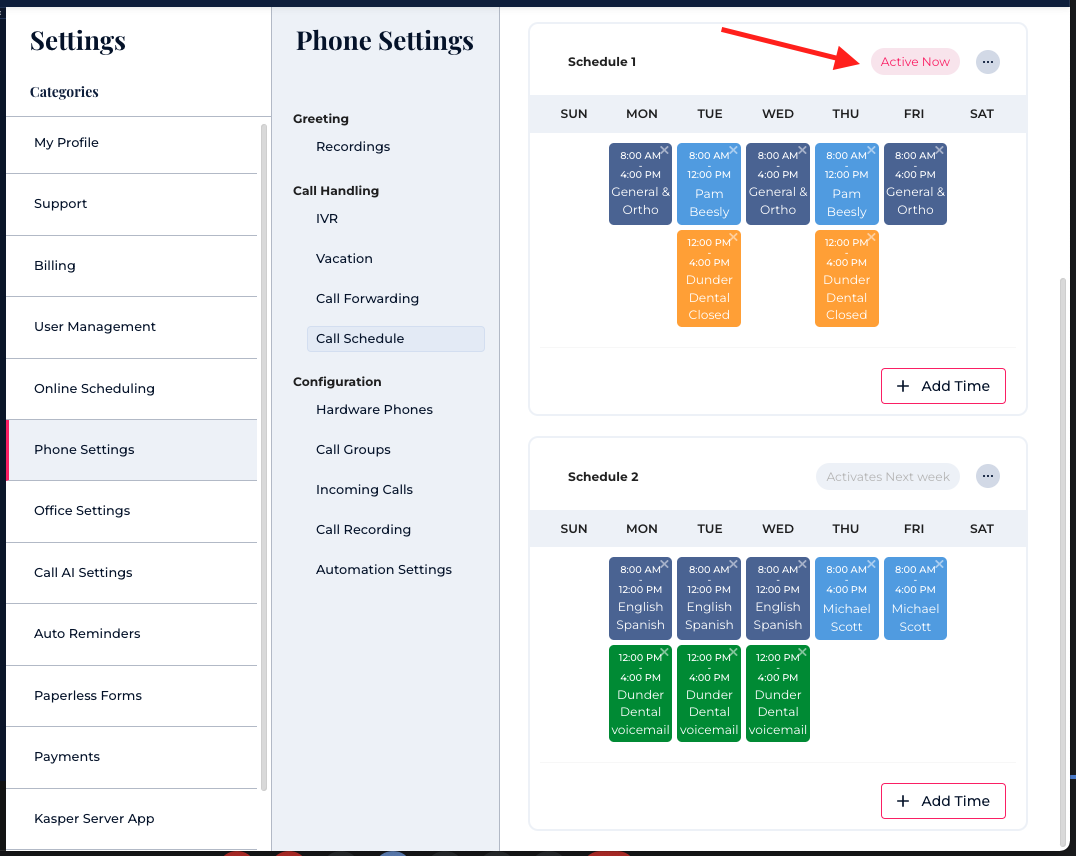Select Call AI Settings category
This screenshot has width=1076, height=856.
pyautogui.click(x=83, y=573)
